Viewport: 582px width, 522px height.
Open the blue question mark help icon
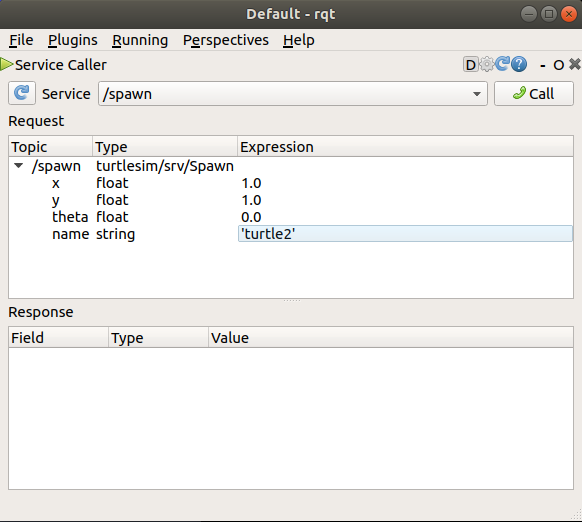(x=519, y=64)
